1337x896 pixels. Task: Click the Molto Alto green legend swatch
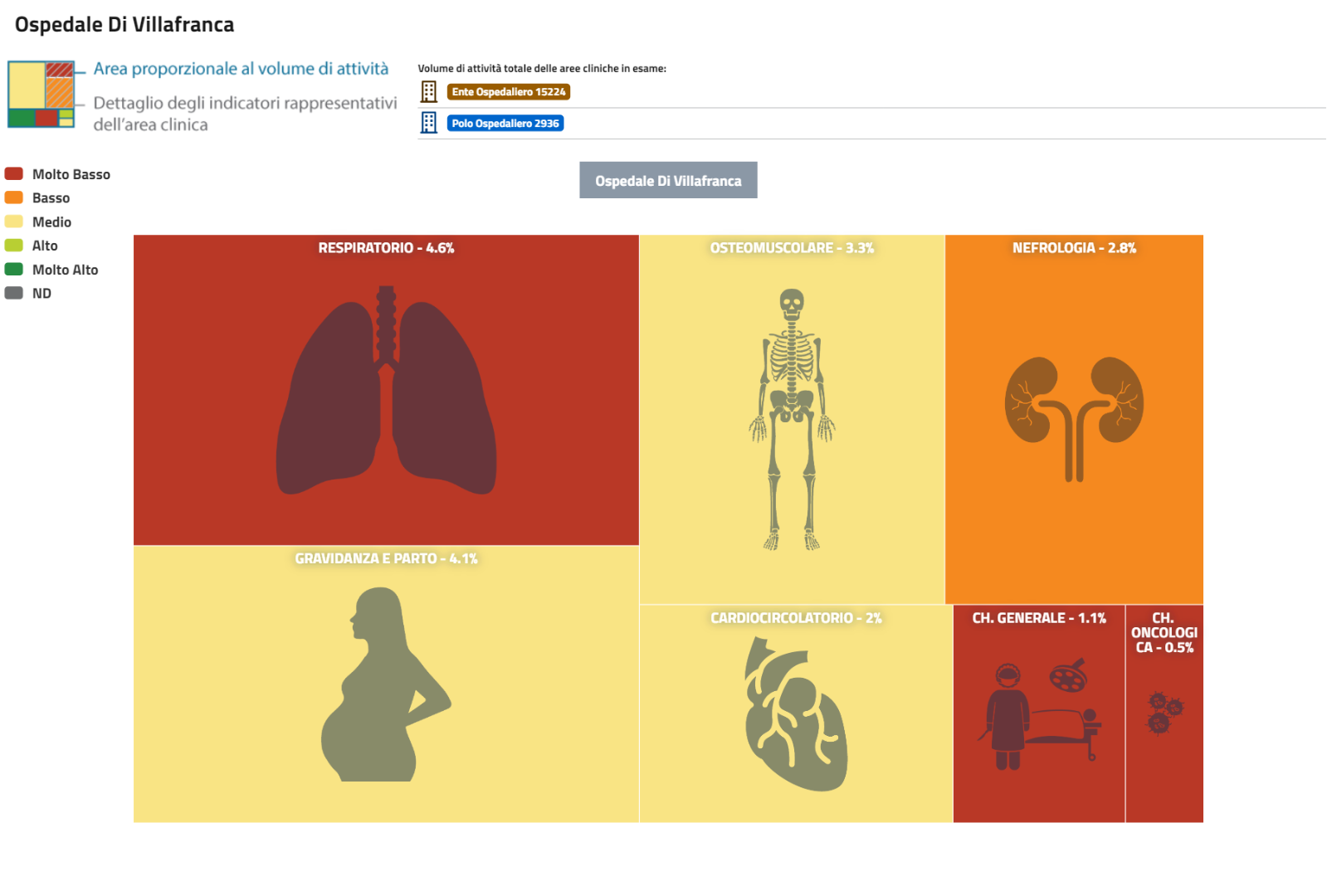point(14,269)
